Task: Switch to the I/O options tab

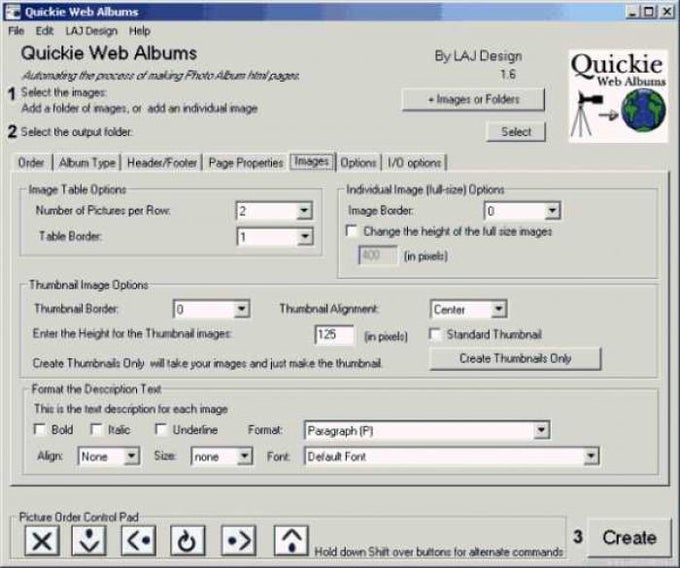Action: point(414,163)
